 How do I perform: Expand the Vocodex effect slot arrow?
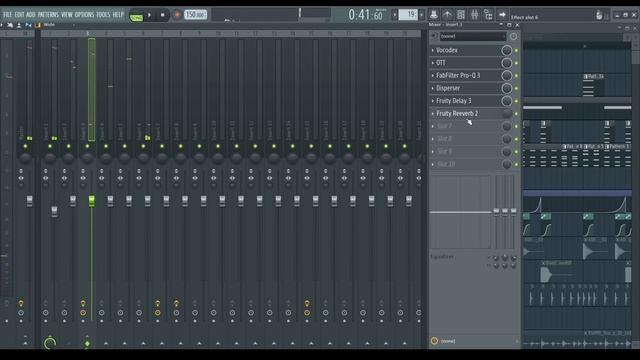point(433,50)
